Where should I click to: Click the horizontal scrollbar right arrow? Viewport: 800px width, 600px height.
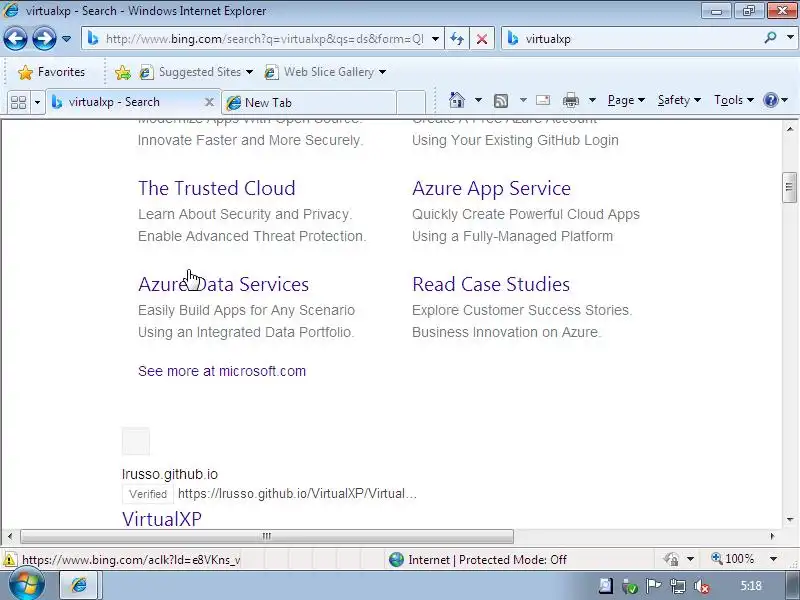pyautogui.click(x=772, y=536)
